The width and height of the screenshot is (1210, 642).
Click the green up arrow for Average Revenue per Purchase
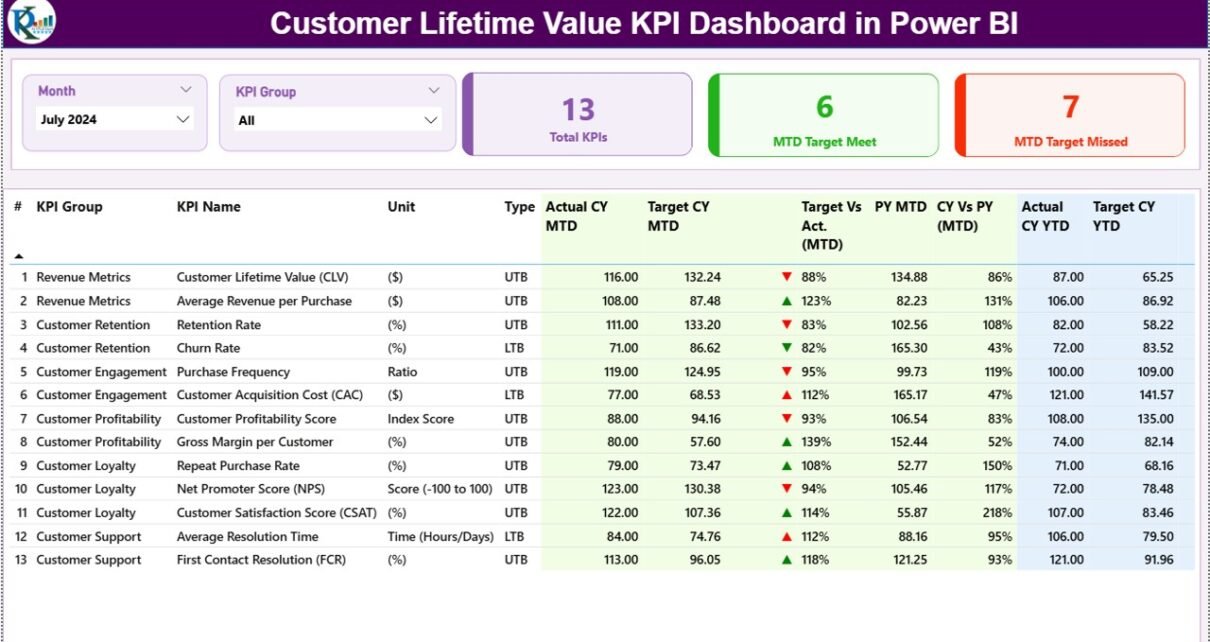tap(787, 301)
